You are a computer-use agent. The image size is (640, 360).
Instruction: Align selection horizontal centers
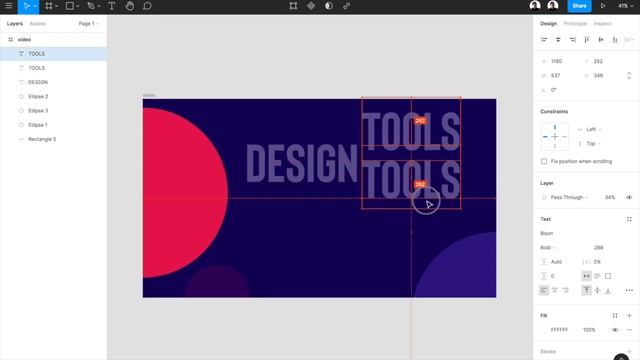tap(558, 40)
